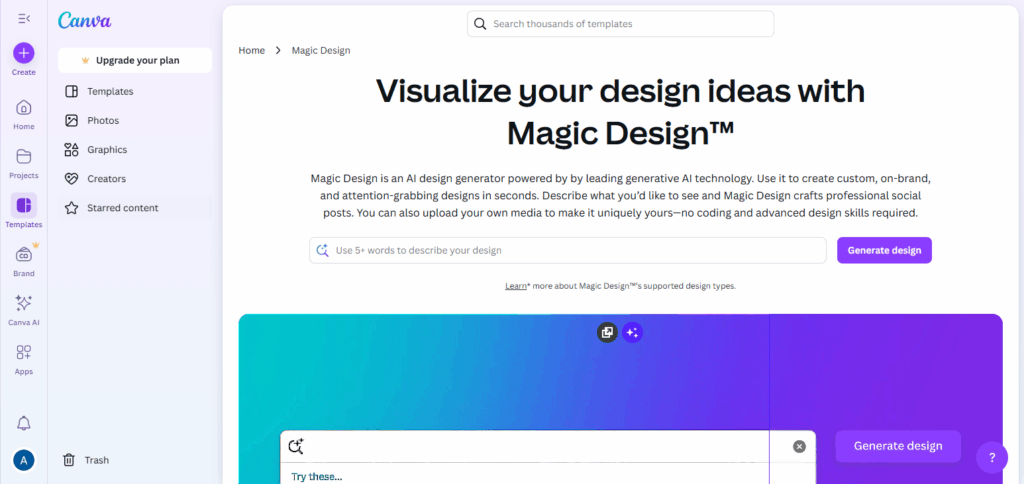The width and height of the screenshot is (1024, 484).
Task: Click the crown icon on Upgrade button
Action: (85, 60)
